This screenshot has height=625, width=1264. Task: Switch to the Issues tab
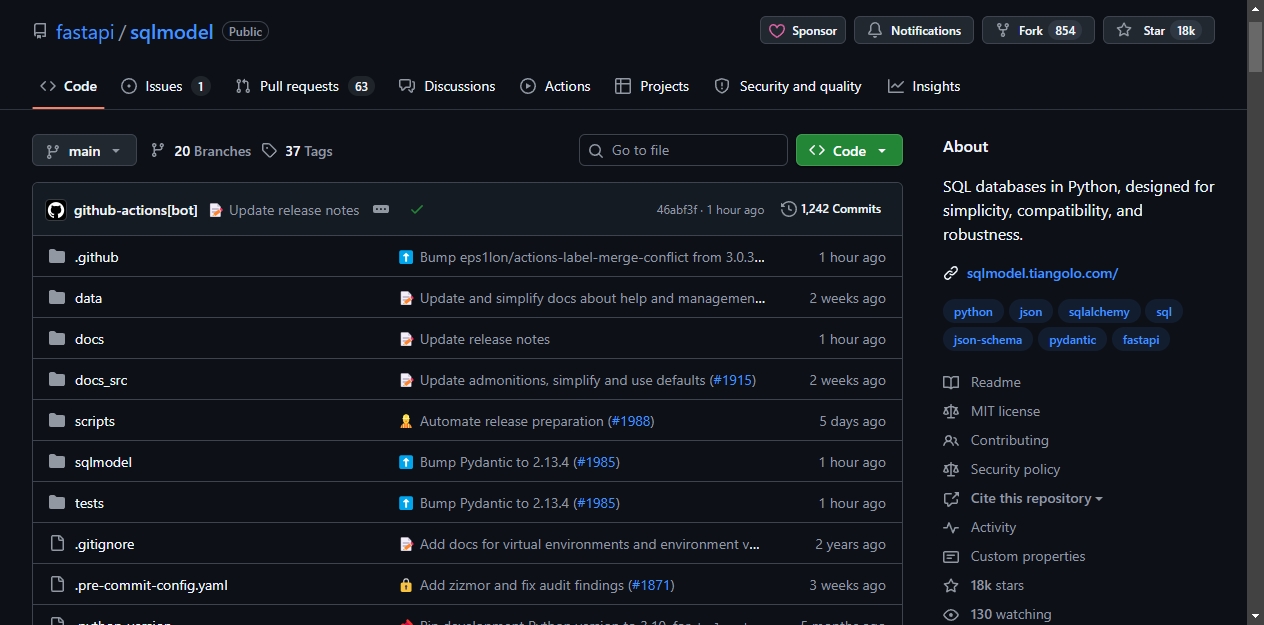point(166,86)
